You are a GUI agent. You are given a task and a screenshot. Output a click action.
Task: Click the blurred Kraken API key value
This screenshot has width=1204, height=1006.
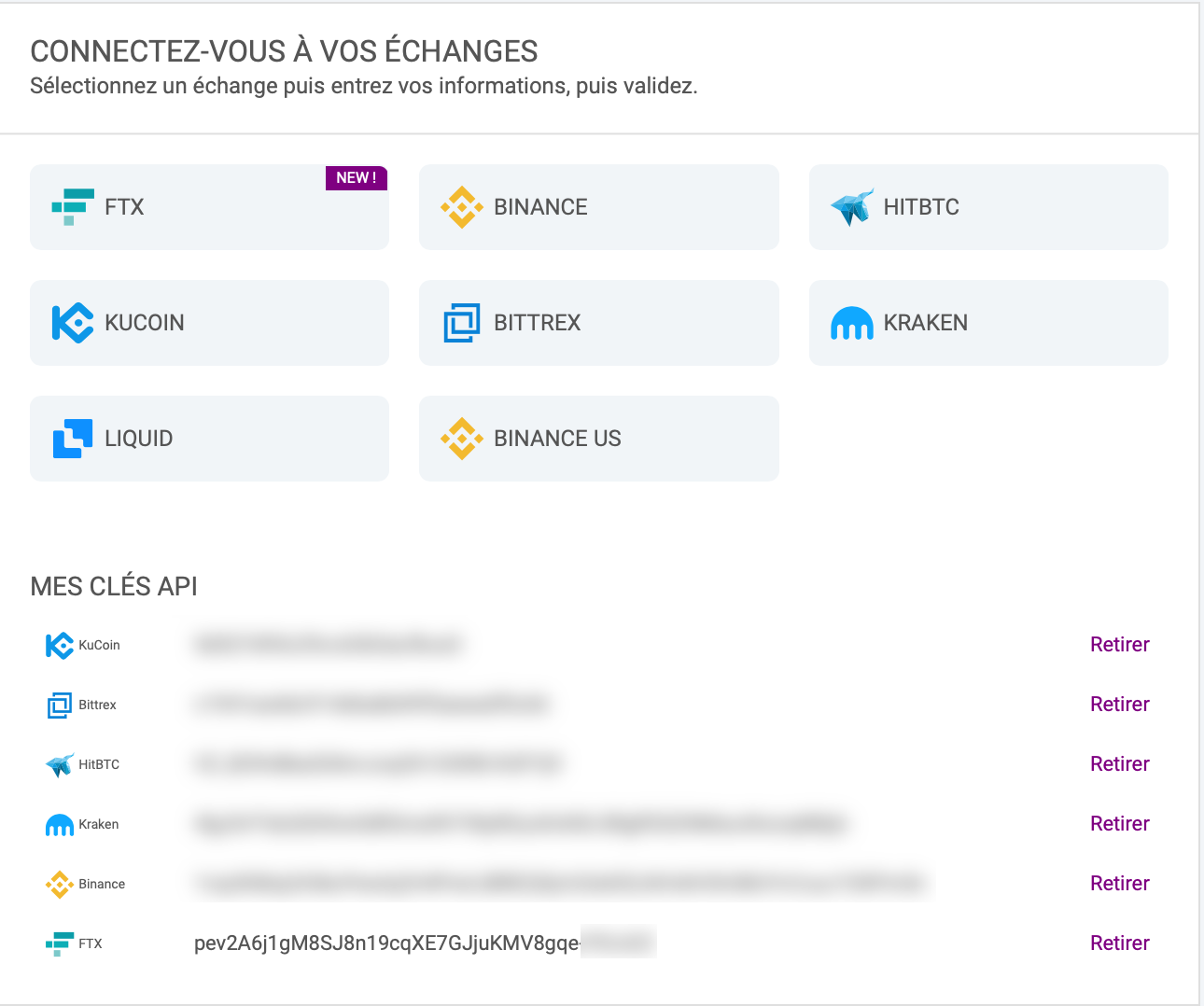[x=521, y=824]
